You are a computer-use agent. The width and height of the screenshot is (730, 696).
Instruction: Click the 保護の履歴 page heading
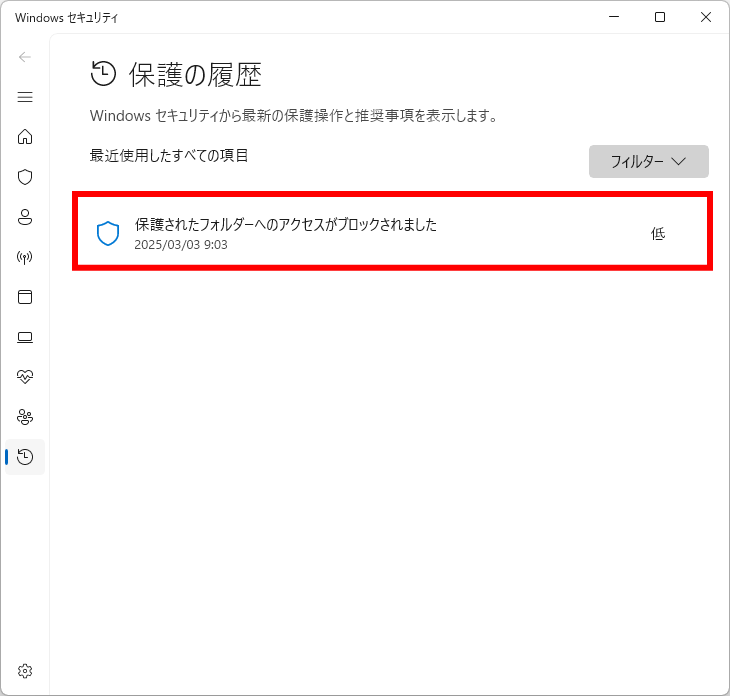[195, 74]
